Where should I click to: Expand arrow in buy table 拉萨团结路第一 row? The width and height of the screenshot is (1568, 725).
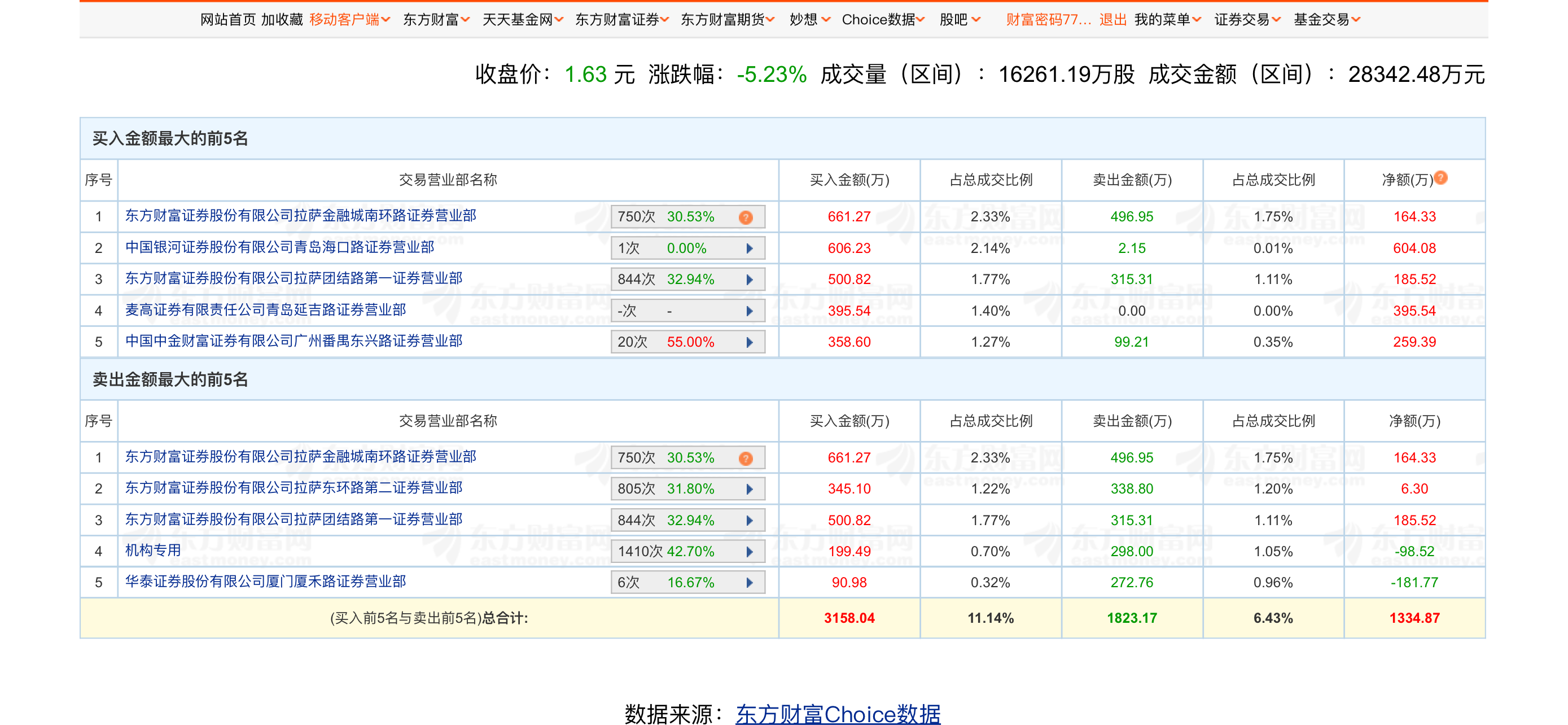[x=750, y=279]
